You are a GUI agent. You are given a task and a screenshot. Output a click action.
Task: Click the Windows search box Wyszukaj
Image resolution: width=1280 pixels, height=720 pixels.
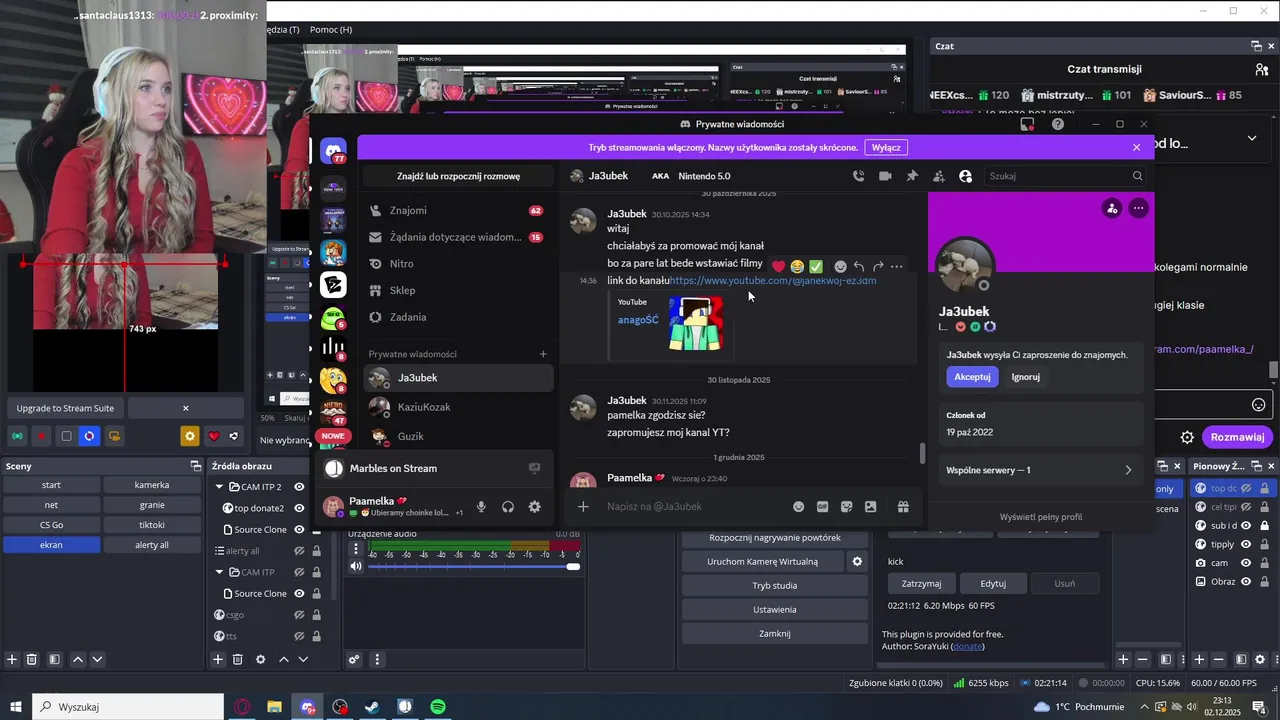tap(128, 707)
